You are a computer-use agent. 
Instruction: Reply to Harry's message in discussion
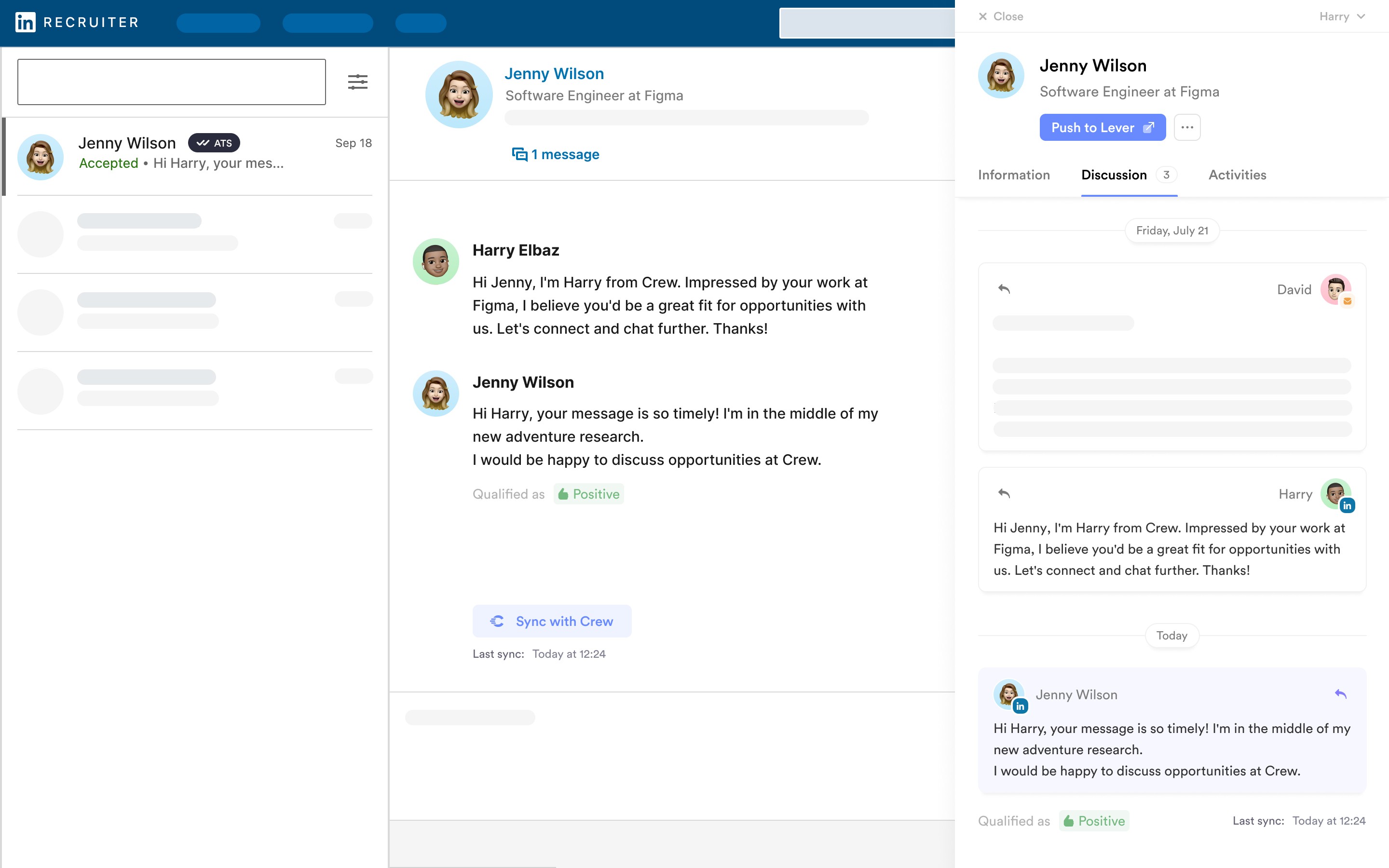point(1004,493)
